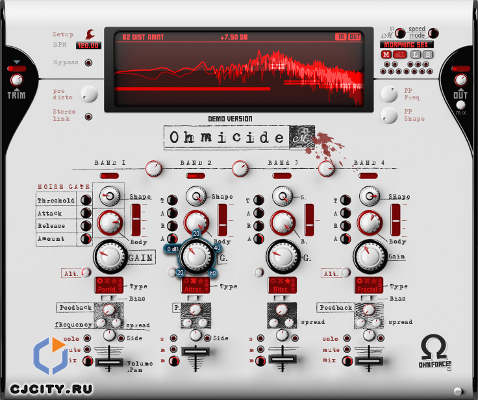Click the Band 1 Gain knob
The height and width of the screenshot is (400, 478).
(x=110, y=256)
